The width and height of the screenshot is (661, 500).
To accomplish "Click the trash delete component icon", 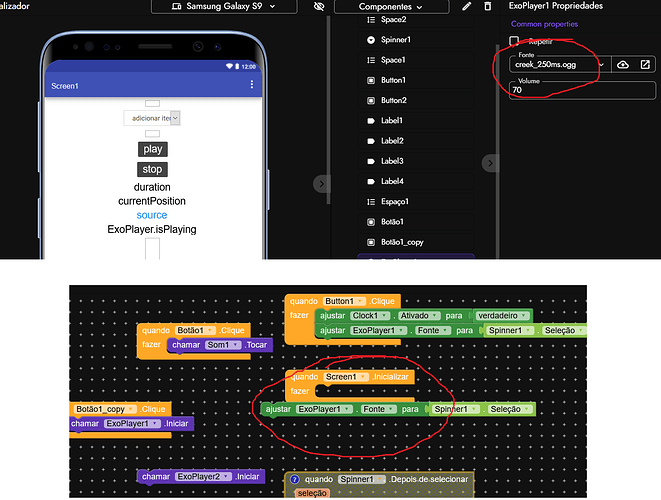I will click(x=487, y=6).
